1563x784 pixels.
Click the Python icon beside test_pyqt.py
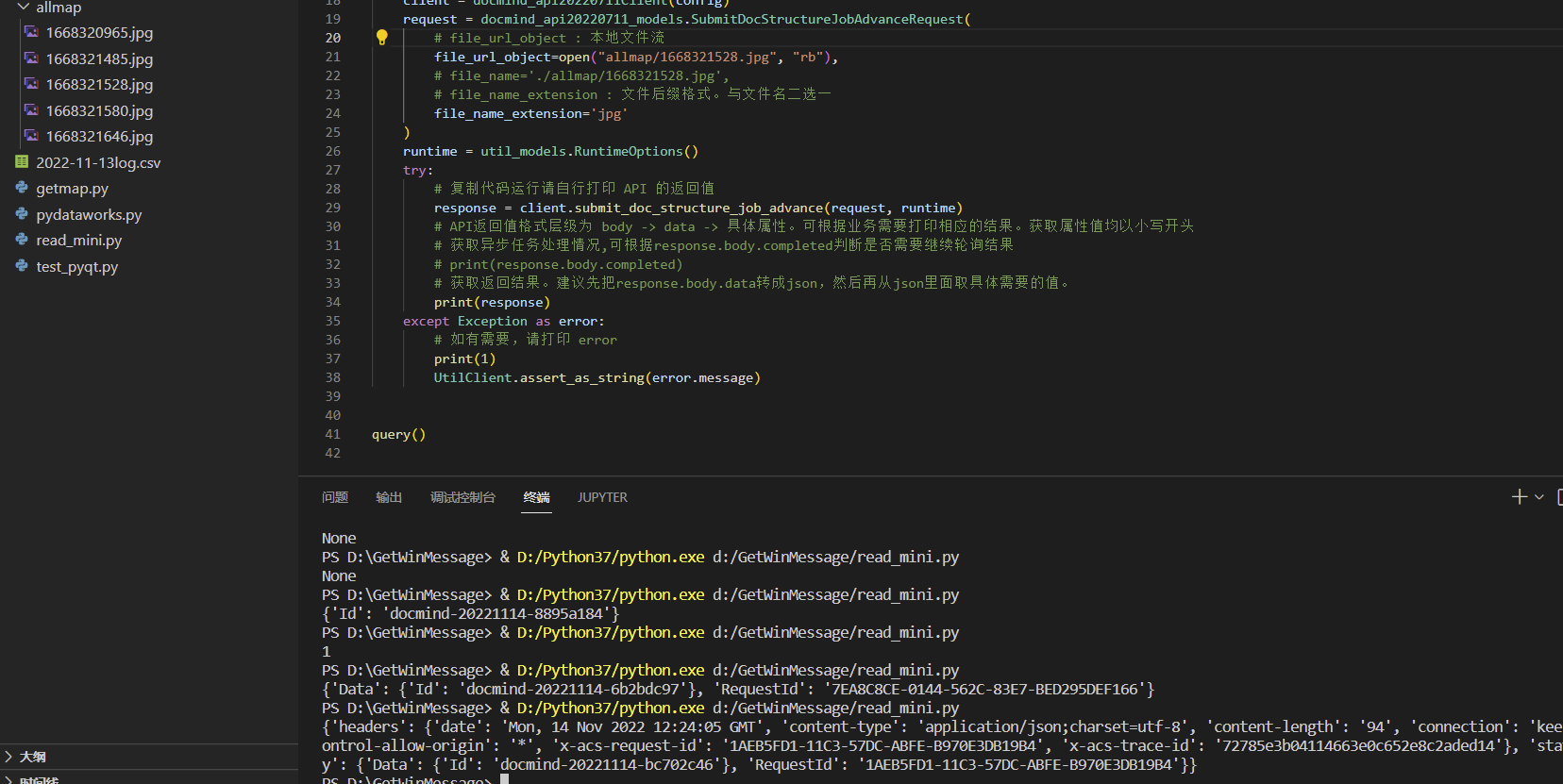pyautogui.click(x=22, y=266)
